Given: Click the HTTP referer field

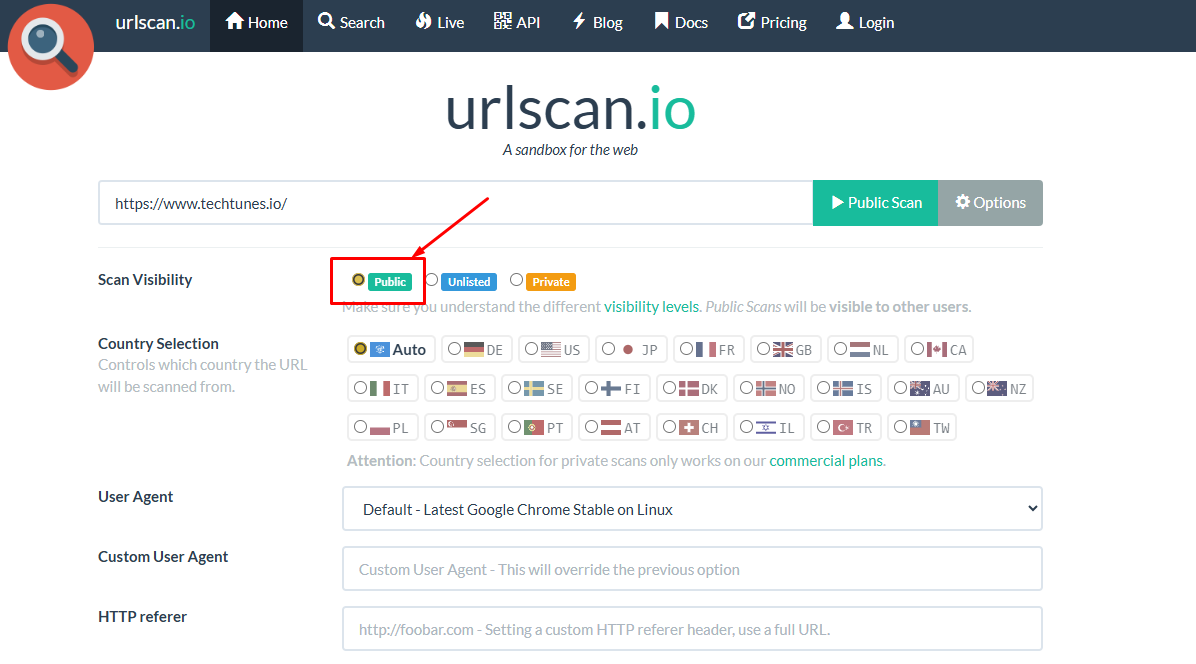Looking at the screenshot, I should [692, 629].
